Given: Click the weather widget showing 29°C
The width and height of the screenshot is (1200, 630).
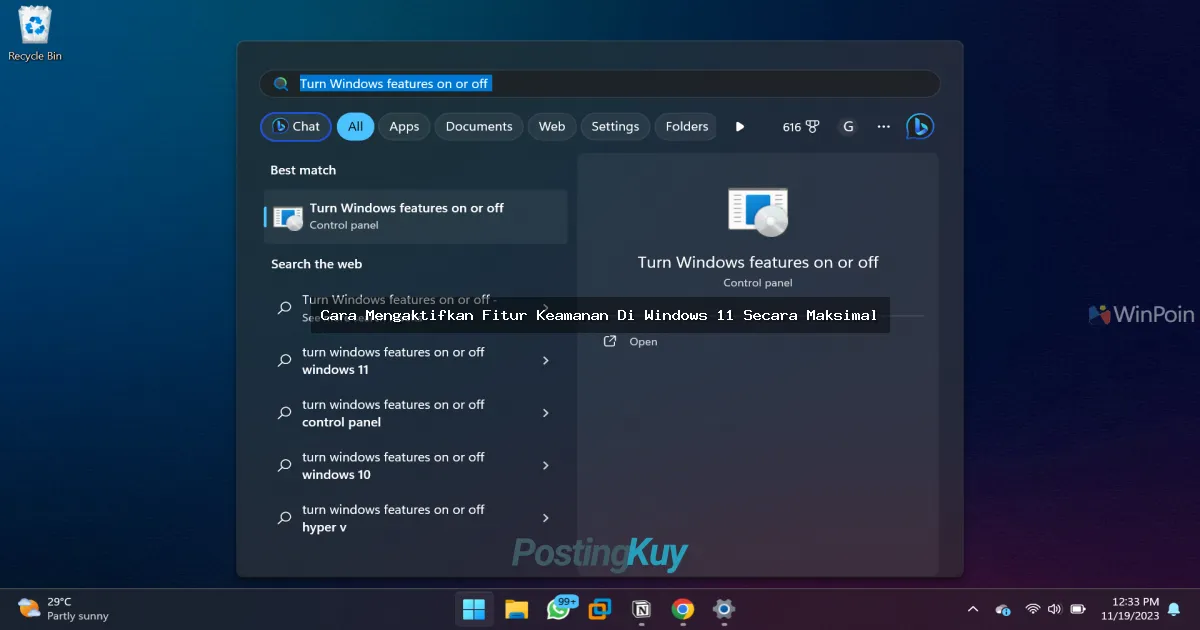Looking at the screenshot, I should point(63,609).
